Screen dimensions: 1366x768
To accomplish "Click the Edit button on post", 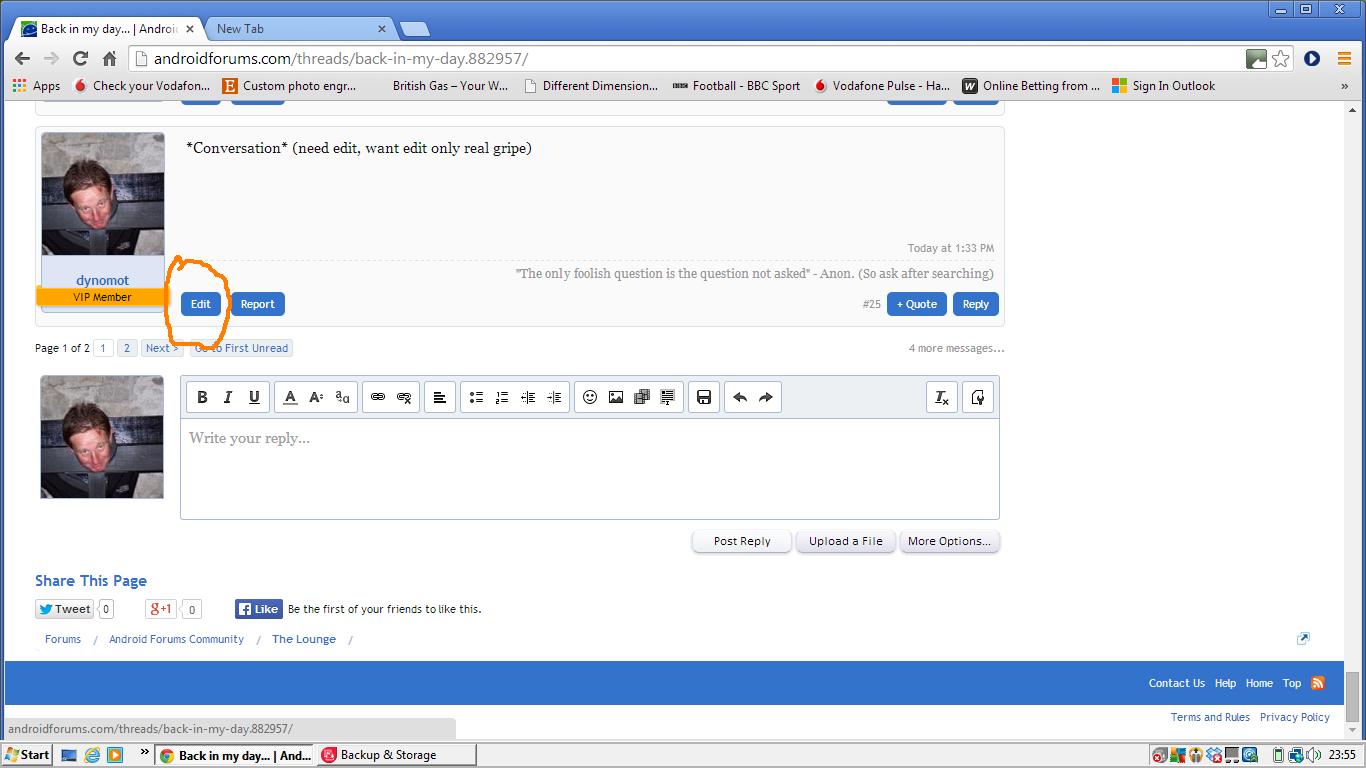I will click(x=201, y=304).
